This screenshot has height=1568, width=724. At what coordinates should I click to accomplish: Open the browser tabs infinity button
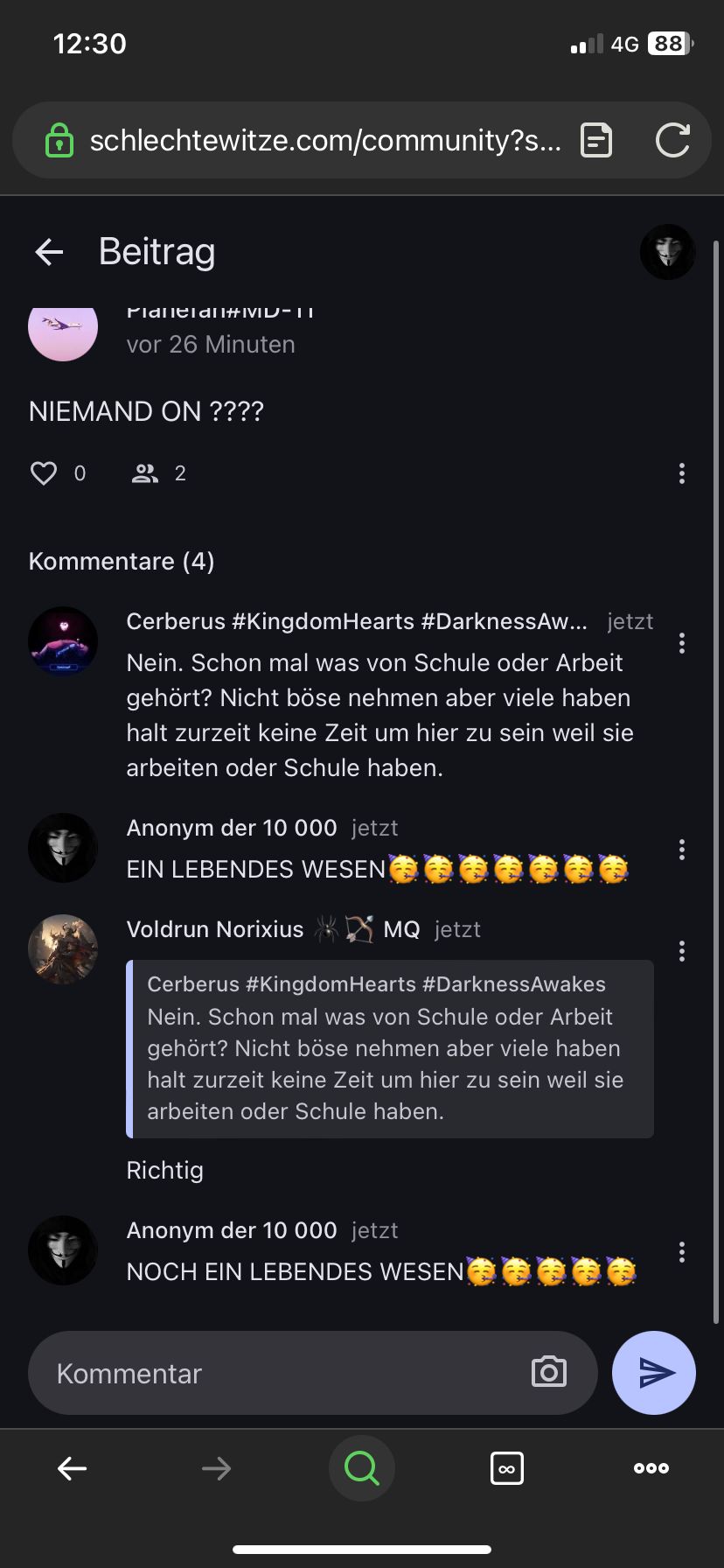coord(507,1467)
